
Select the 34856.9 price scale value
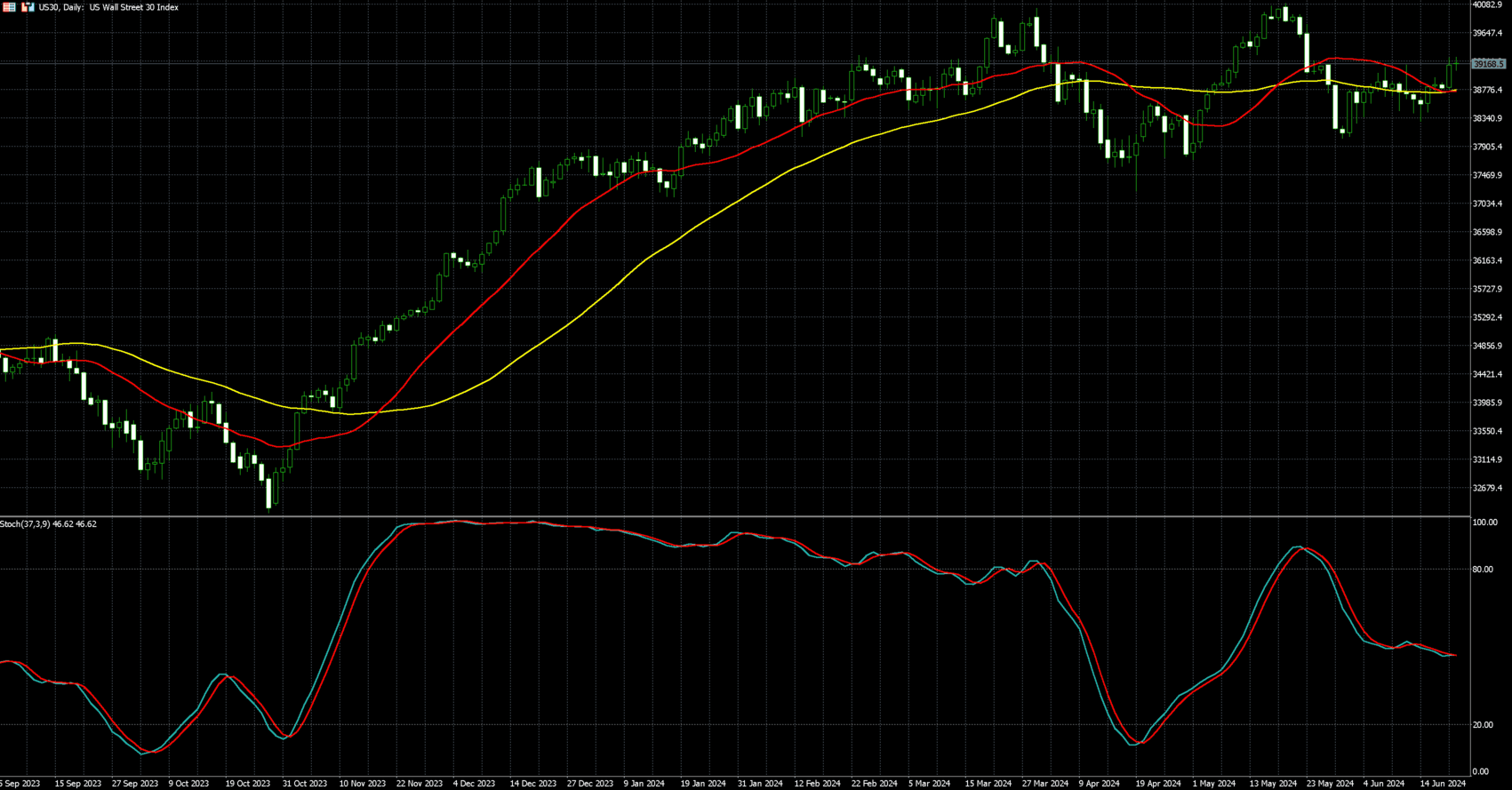click(1487, 346)
